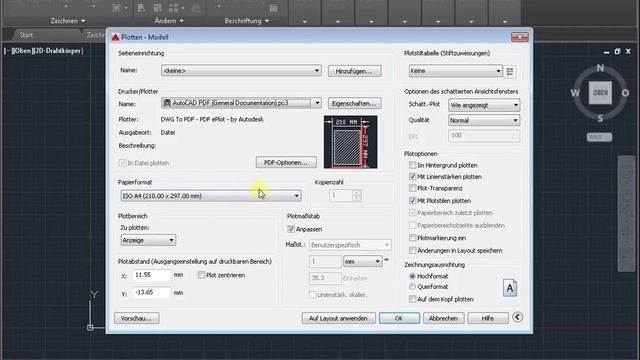Open the Qualität Normal dropdown

click(484, 120)
